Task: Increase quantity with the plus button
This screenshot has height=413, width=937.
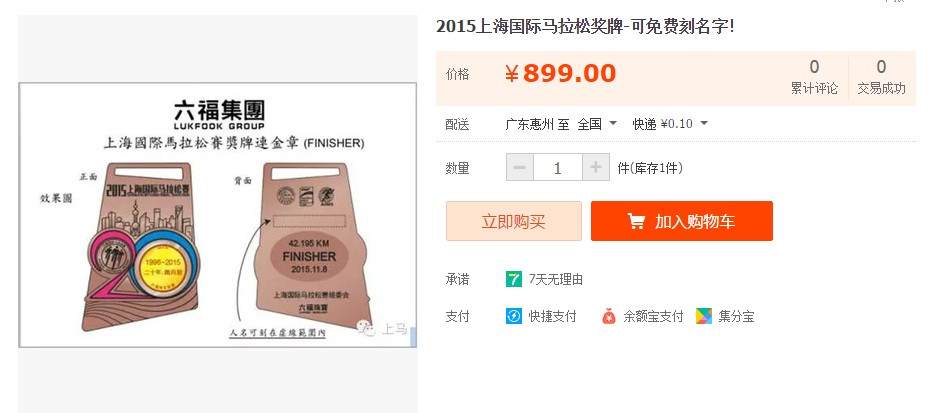Action: pos(596,167)
